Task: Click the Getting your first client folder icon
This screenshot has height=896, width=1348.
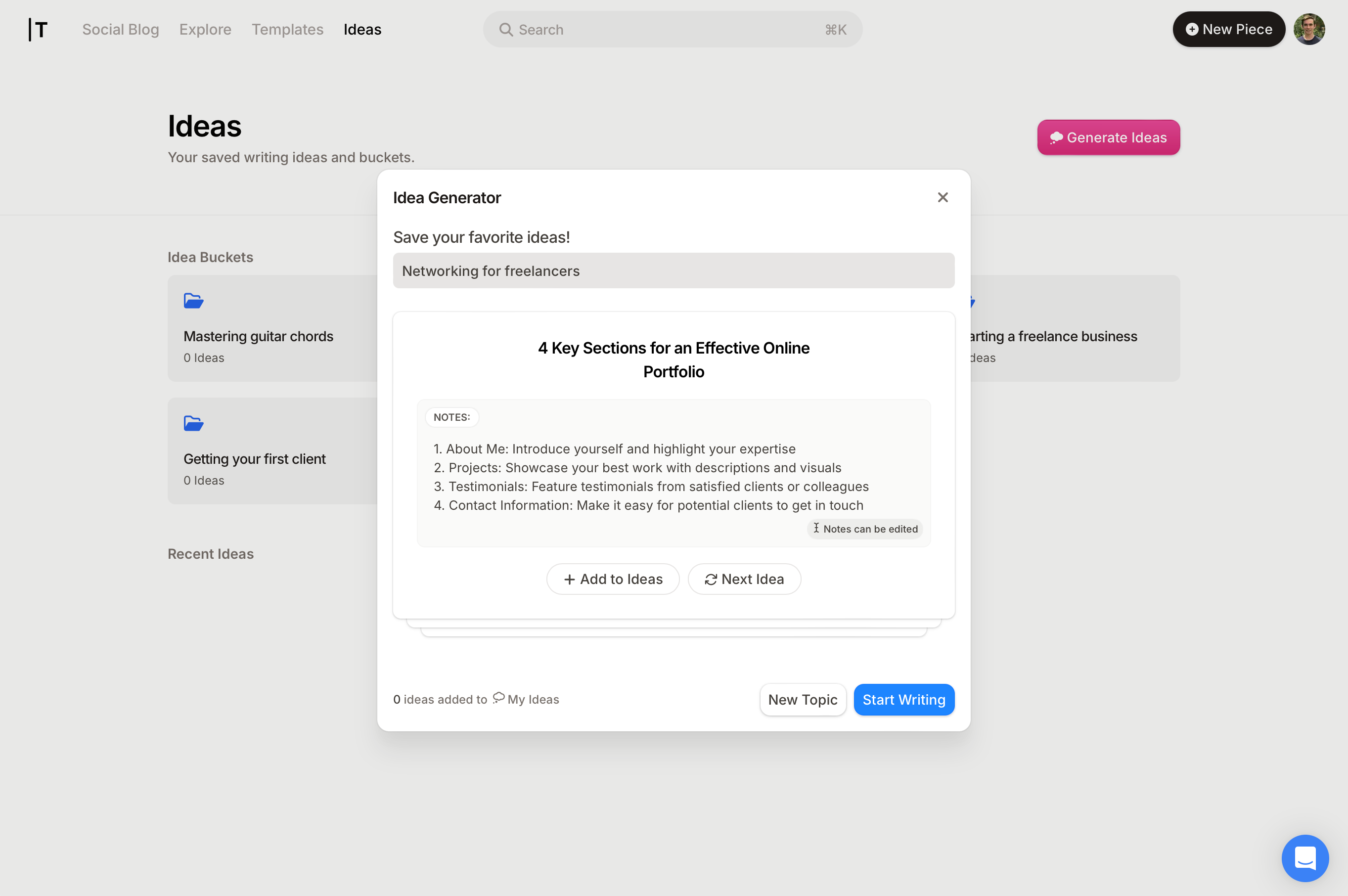Action: pyautogui.click(x=193, y=423)
